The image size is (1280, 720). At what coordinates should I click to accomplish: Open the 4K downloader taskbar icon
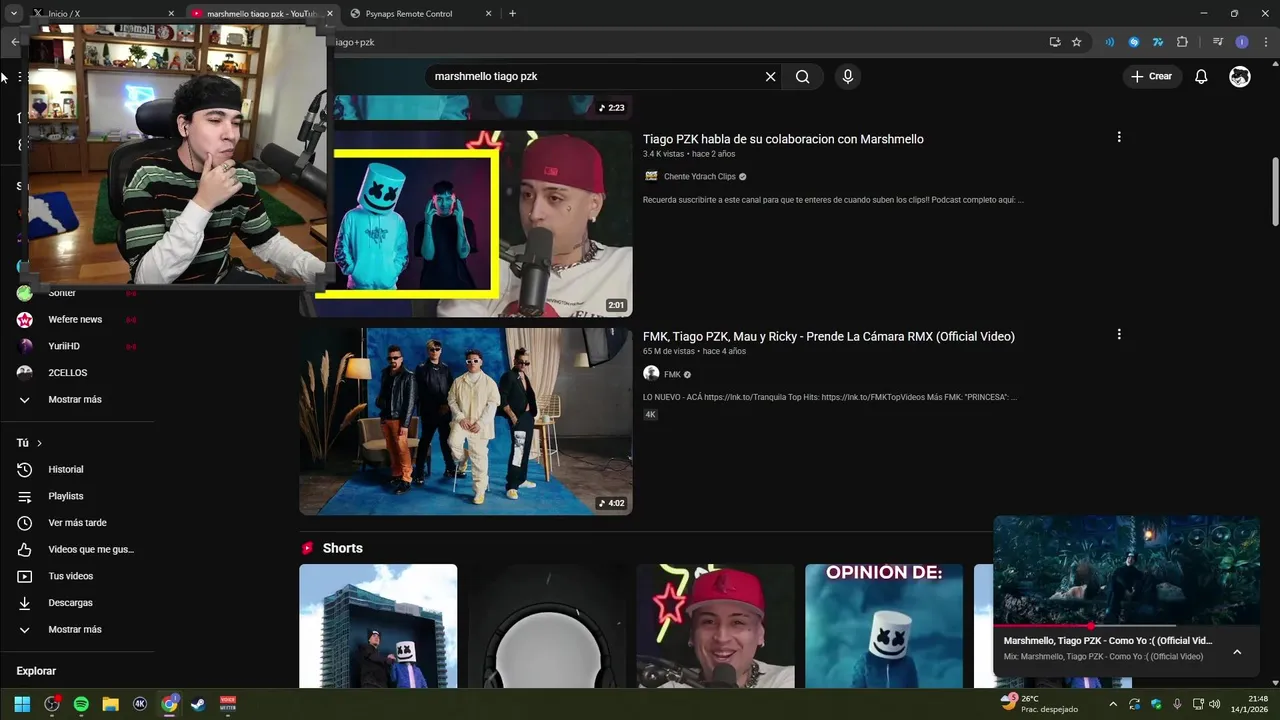(x=140, y=704)
